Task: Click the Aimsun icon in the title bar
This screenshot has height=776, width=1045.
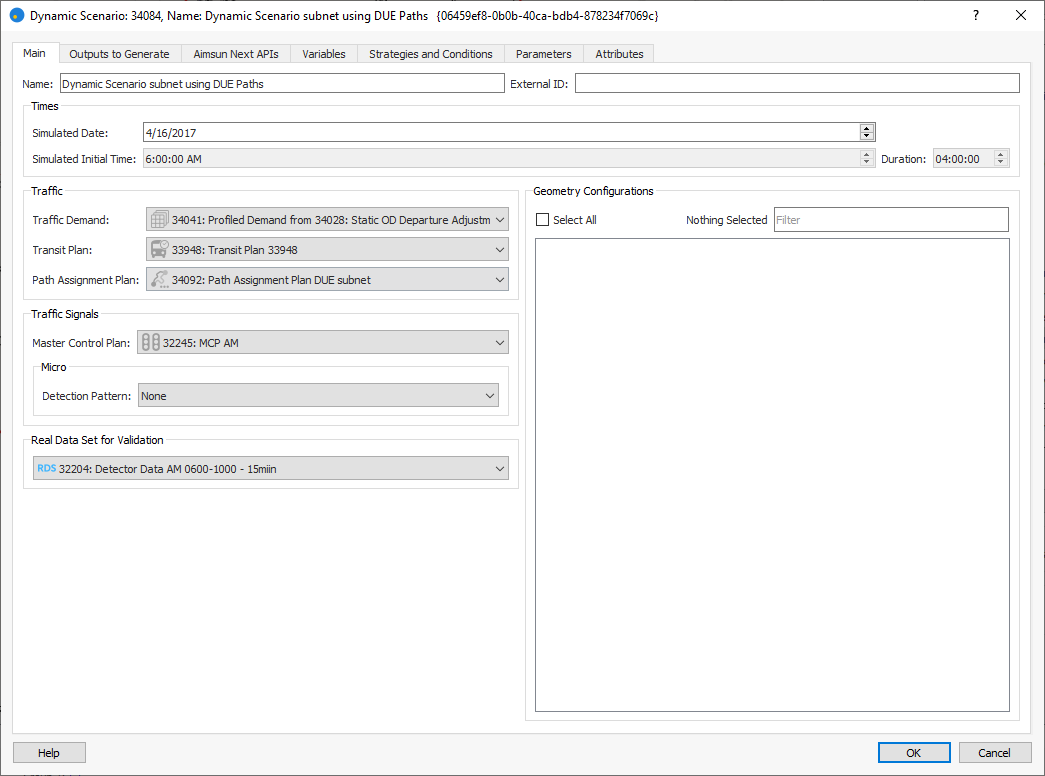Action: (16, 16)
